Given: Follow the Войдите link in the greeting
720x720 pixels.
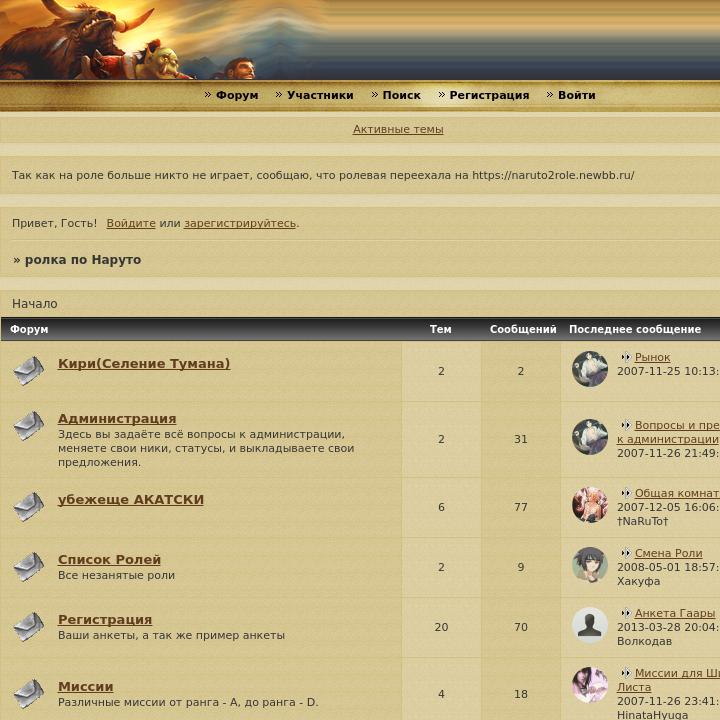Looking at the screenshot, I should click(x=131, y=223).
